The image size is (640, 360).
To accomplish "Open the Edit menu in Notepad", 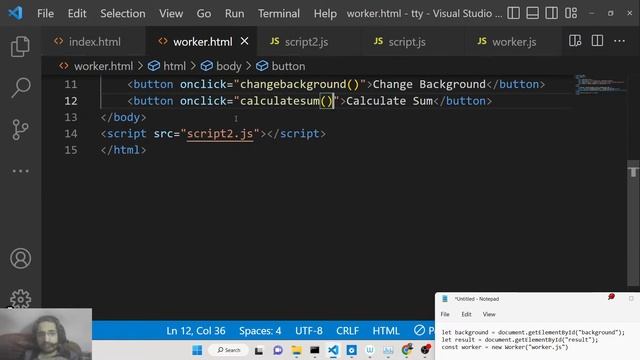I will (466, 314).
